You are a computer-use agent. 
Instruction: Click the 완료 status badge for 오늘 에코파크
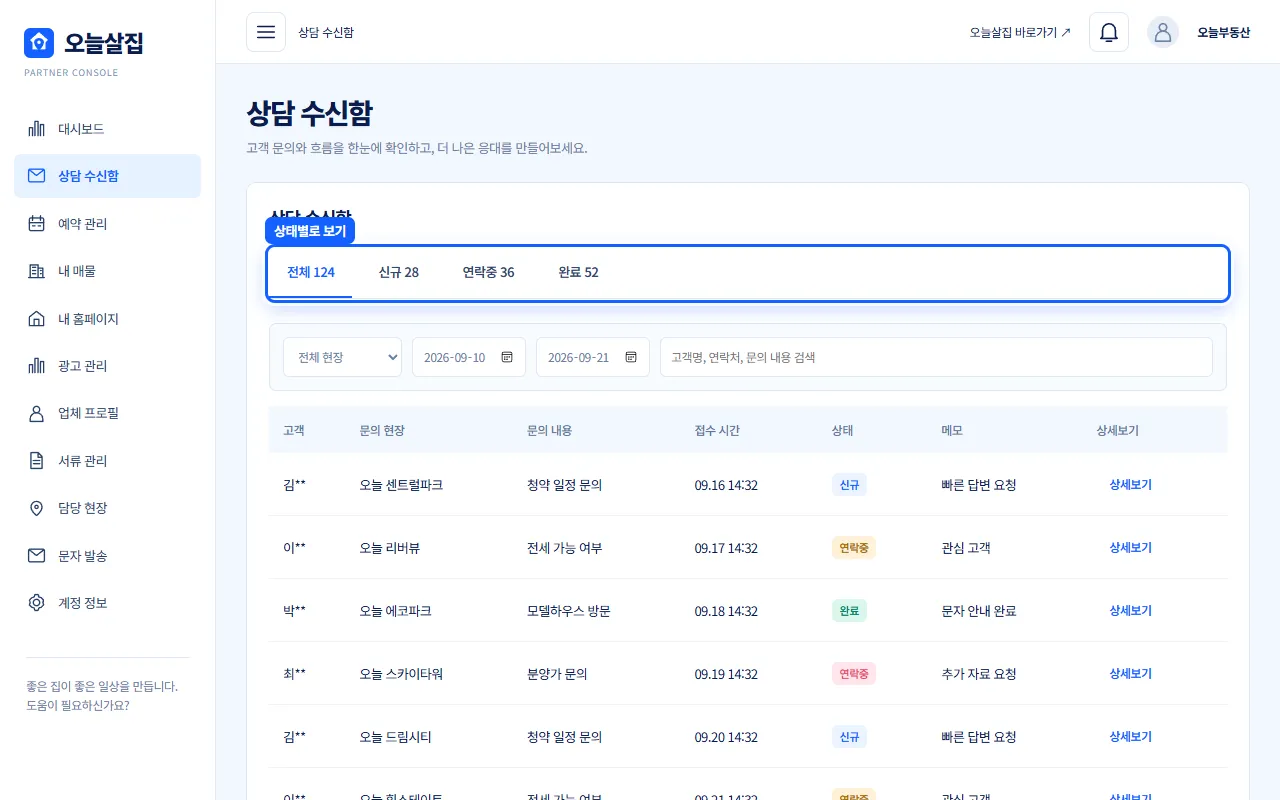click(x=849, y=611)
